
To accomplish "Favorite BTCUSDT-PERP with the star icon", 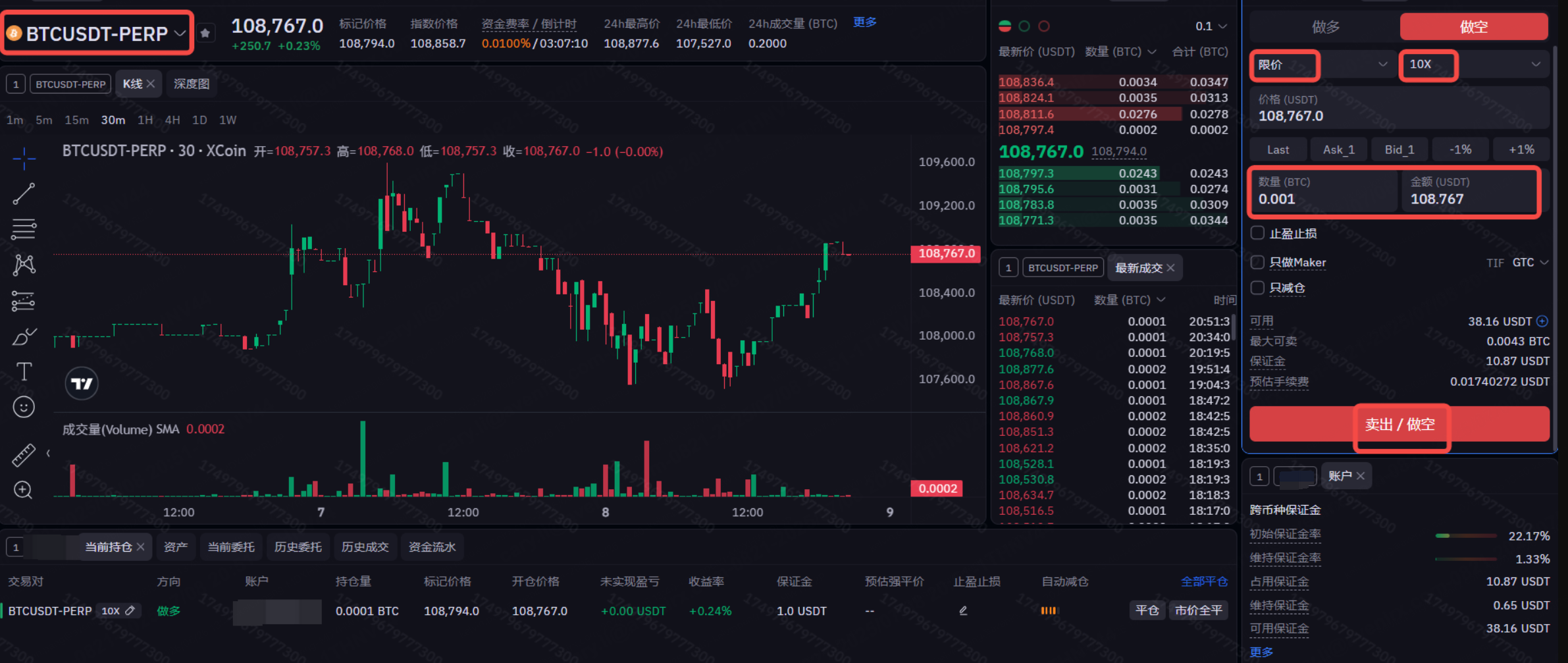I will pyautogui.click(x=205, y=33).
